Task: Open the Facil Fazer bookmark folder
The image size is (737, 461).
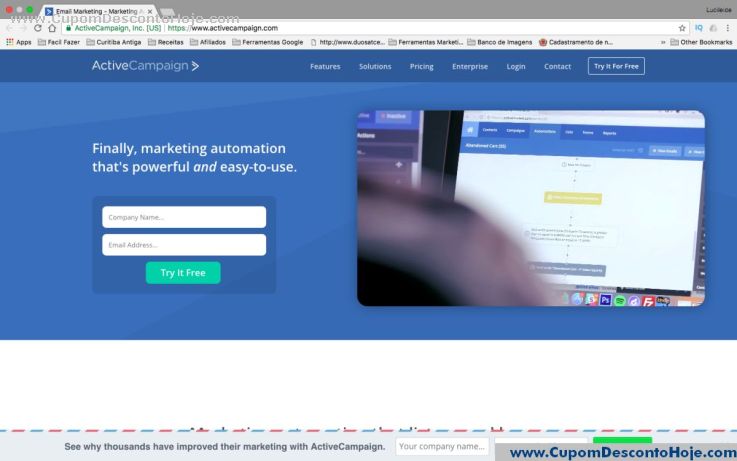Action: 59,42
